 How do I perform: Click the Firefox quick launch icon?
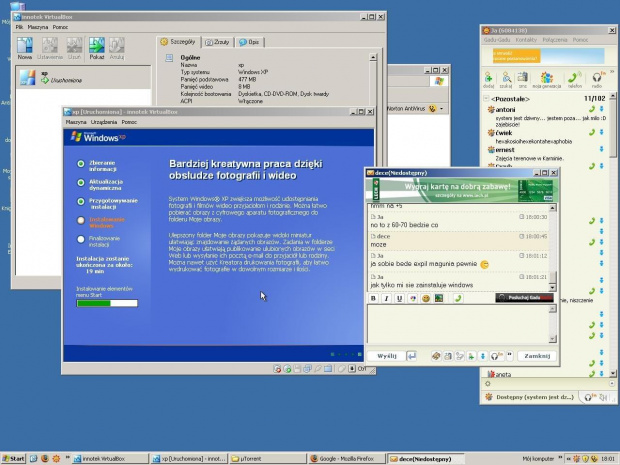pyautogui.click(x=45, y=459)
